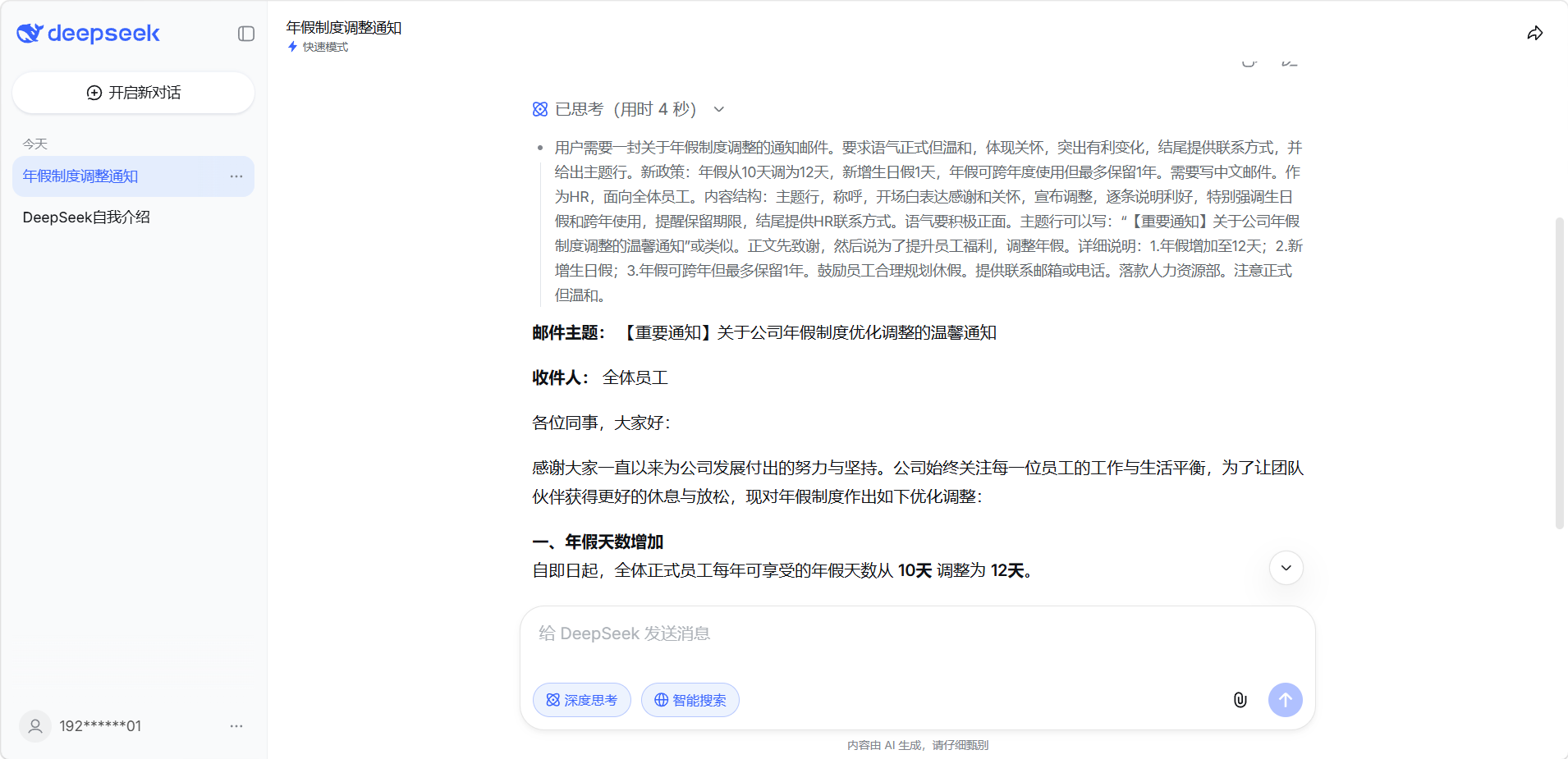
Task: Collapse the 已思考 reasoning section
Action: pyautogui.click(x=719, y=109)
